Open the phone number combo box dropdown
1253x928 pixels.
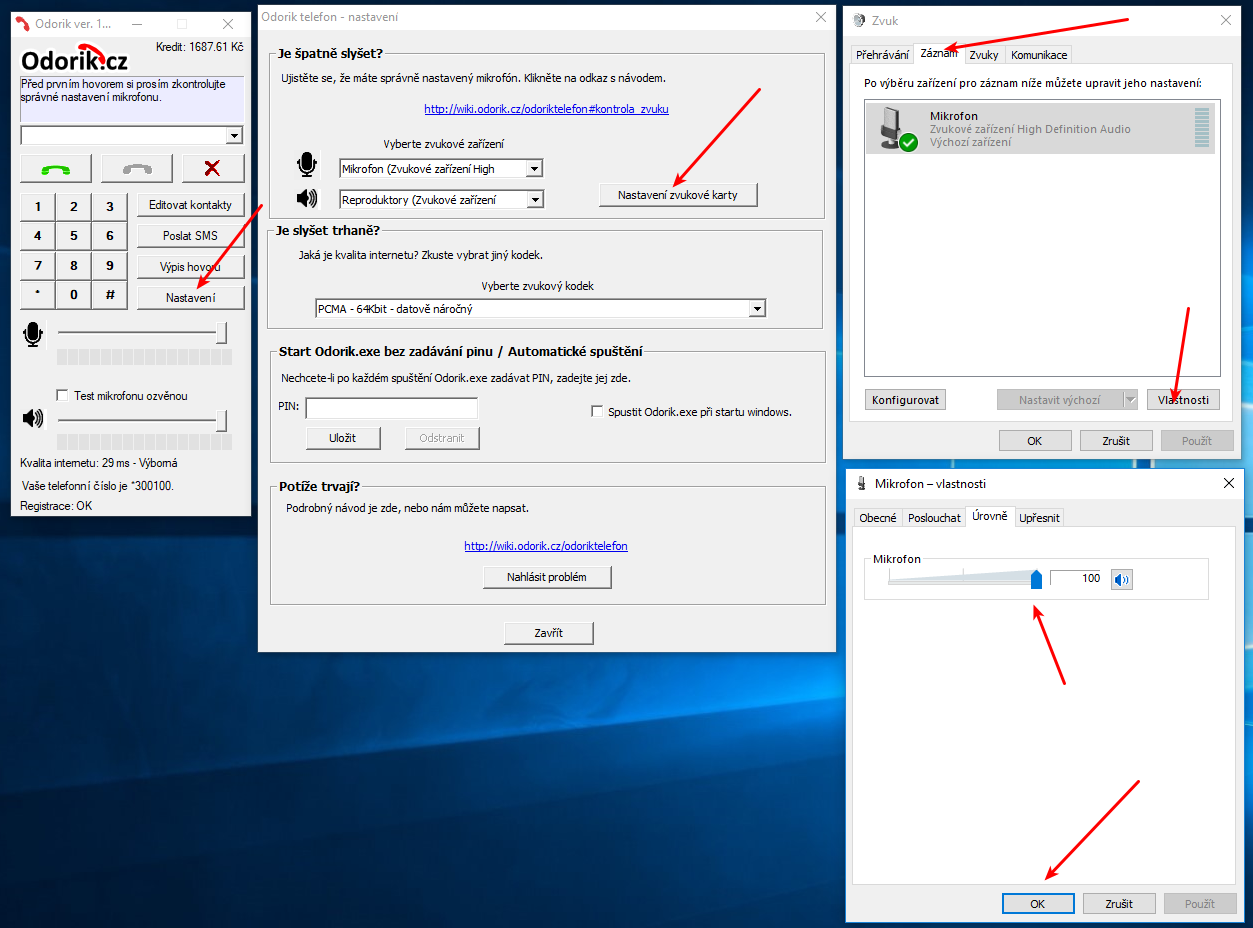234,136
